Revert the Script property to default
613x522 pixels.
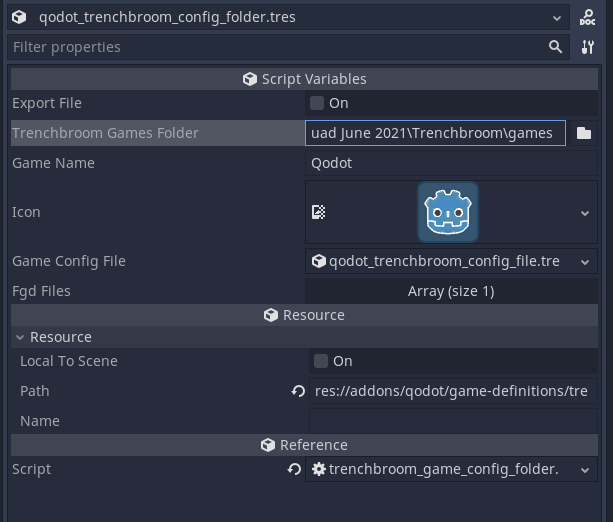click(294, 469)
